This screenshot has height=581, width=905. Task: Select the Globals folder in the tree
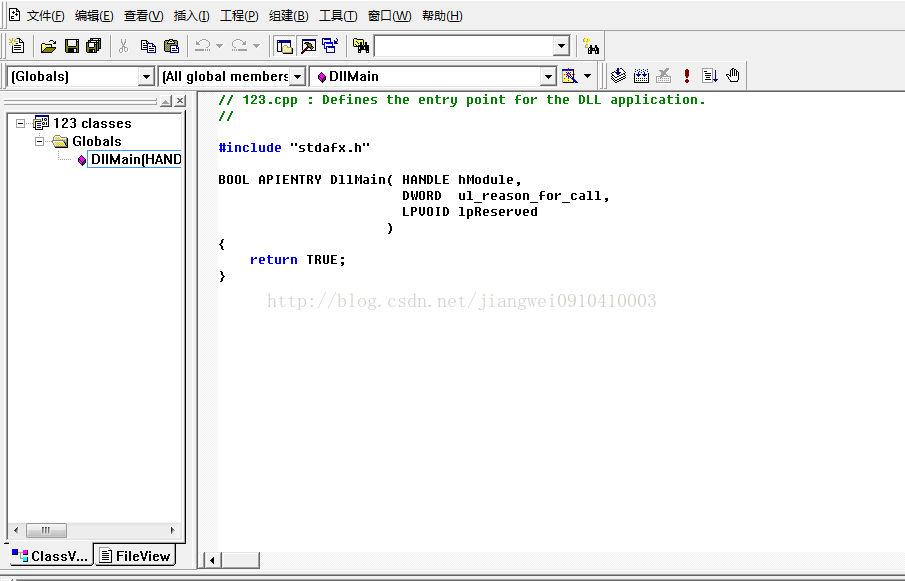(96, 141)
